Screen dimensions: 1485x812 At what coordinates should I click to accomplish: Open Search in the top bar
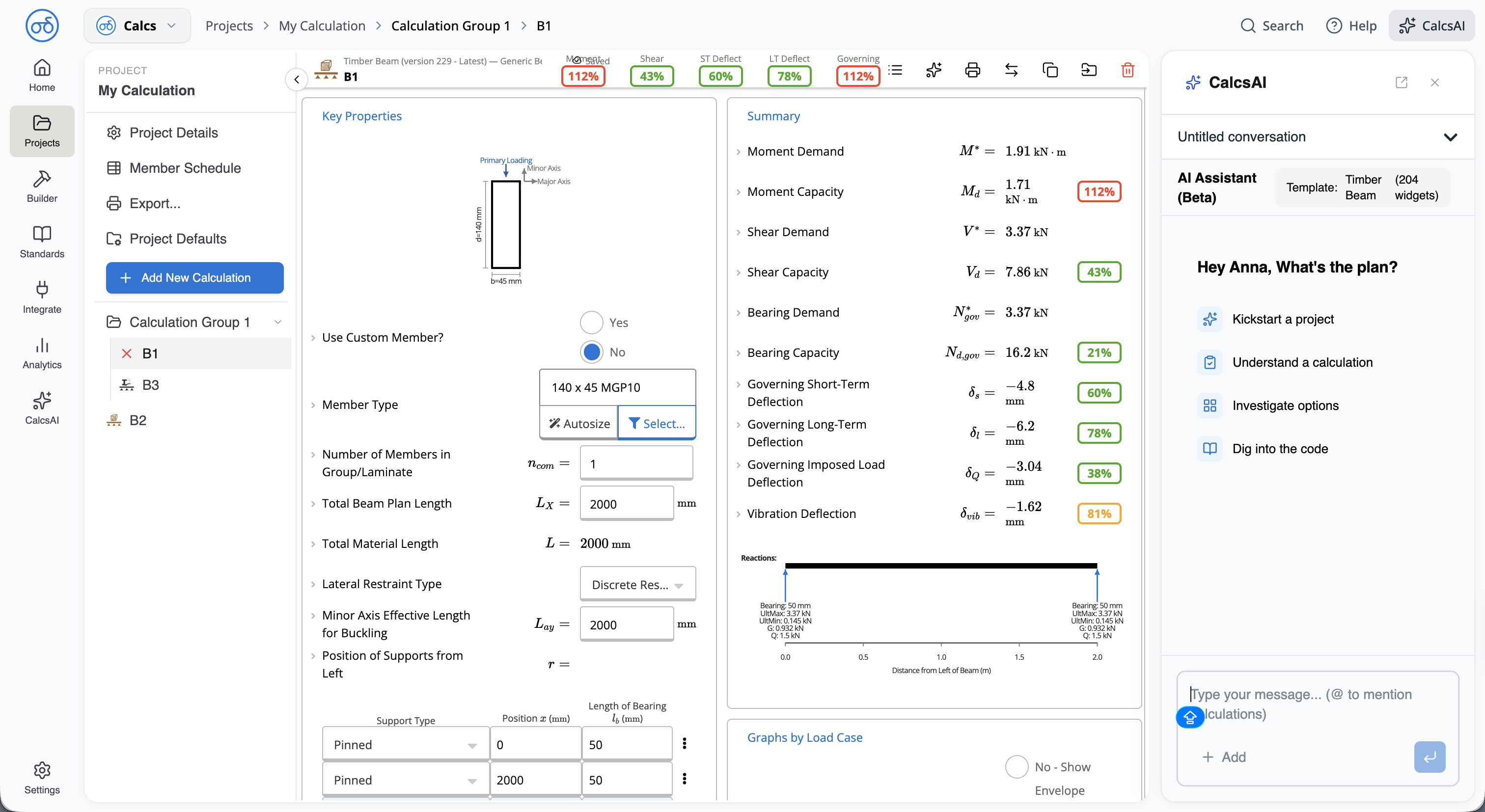1272,26
